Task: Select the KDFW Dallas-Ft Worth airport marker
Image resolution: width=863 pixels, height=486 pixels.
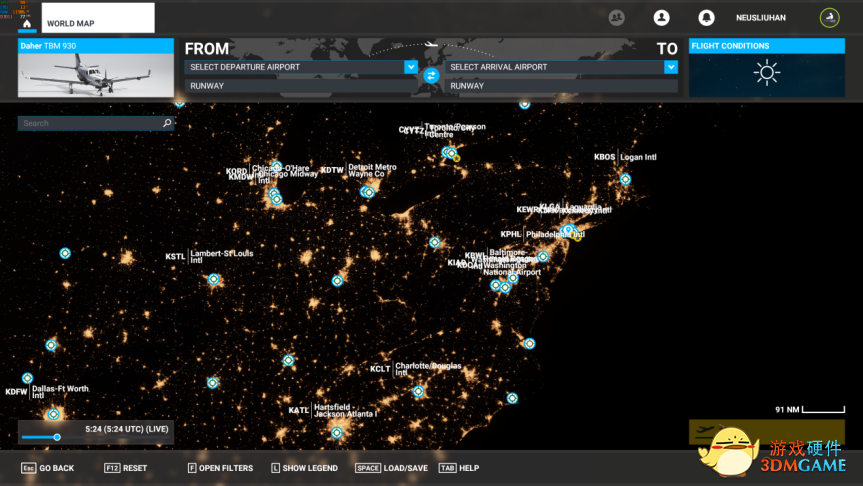Action: (x=53, y=414)
